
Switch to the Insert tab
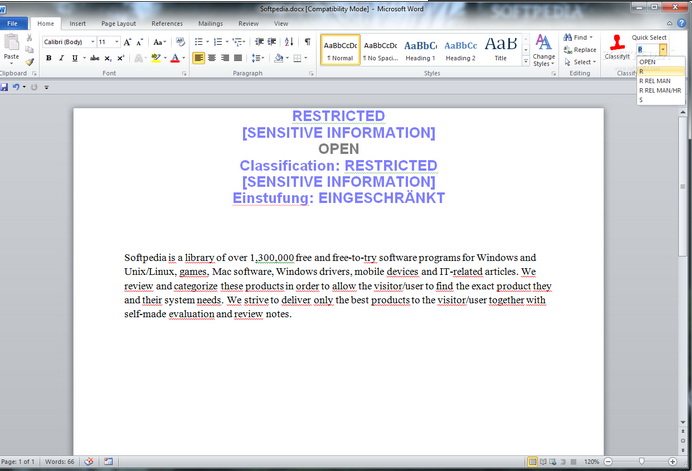(x=77, y=23)
